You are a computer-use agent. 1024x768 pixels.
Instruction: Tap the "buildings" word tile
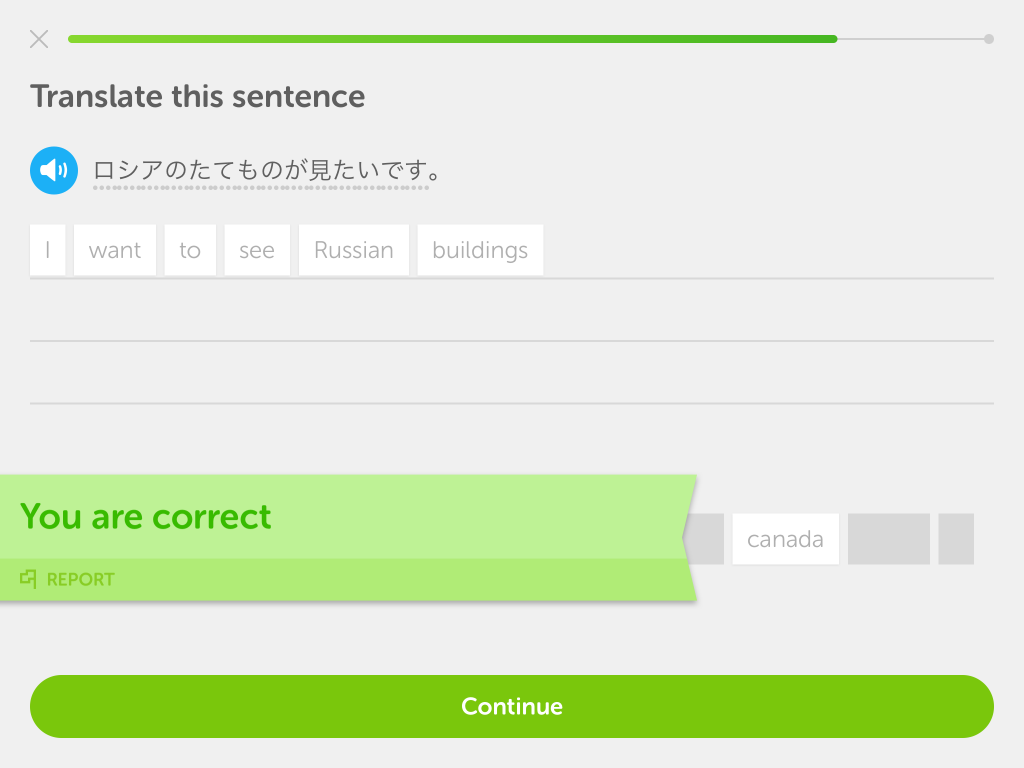pos(480,250)
